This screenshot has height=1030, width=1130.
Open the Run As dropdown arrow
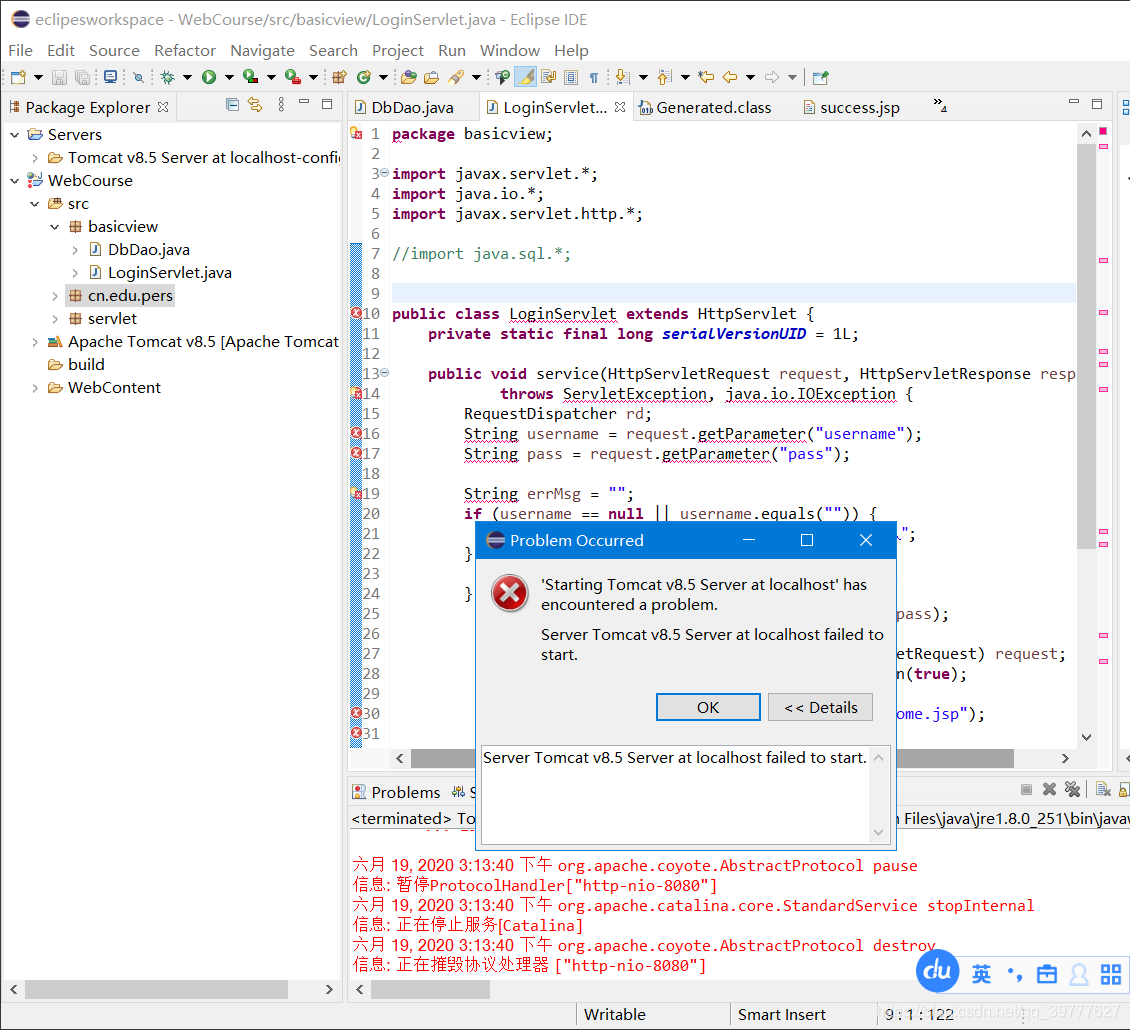(229, 77)
